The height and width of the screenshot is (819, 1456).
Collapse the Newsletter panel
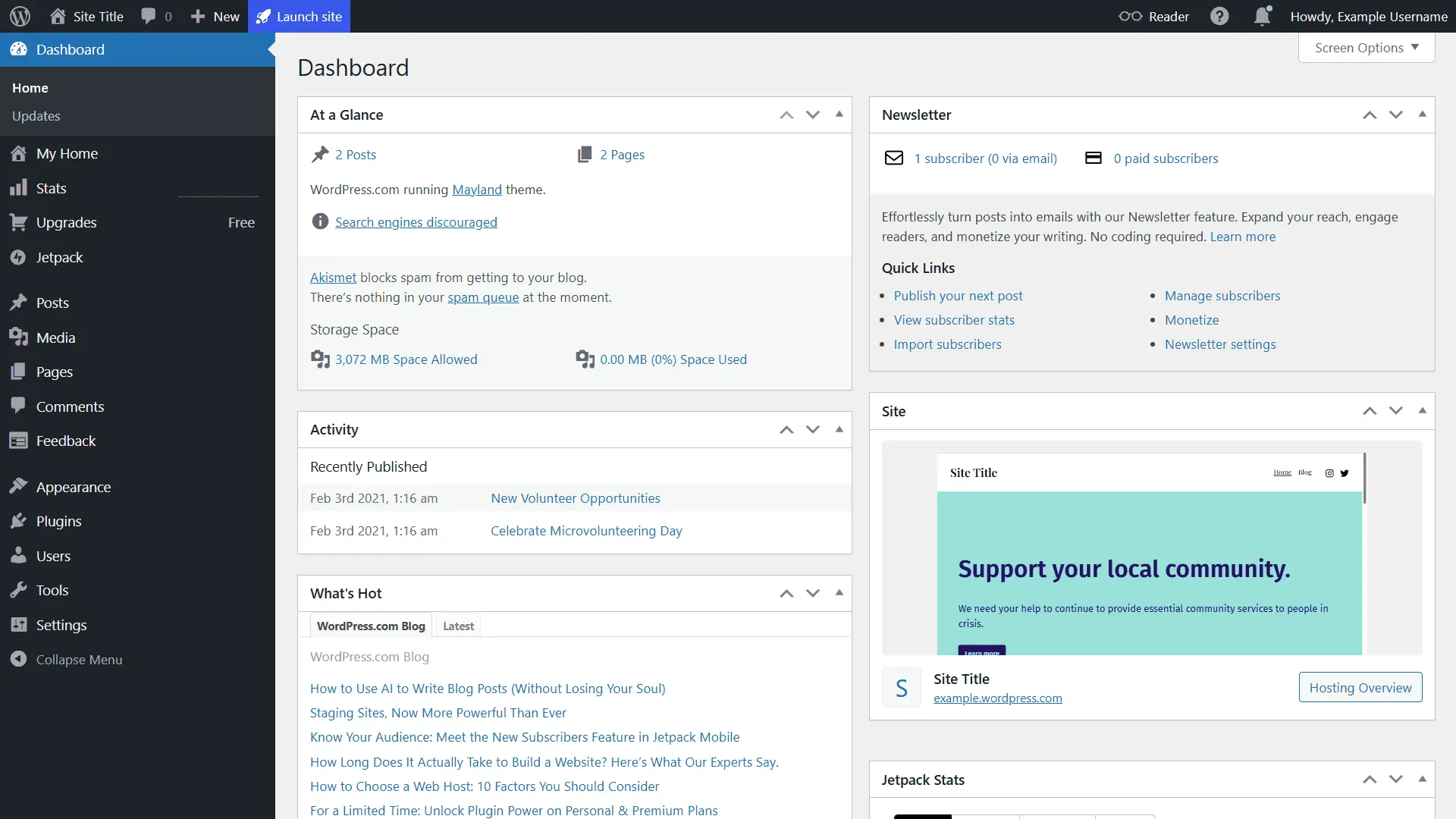coord(1422,115)
